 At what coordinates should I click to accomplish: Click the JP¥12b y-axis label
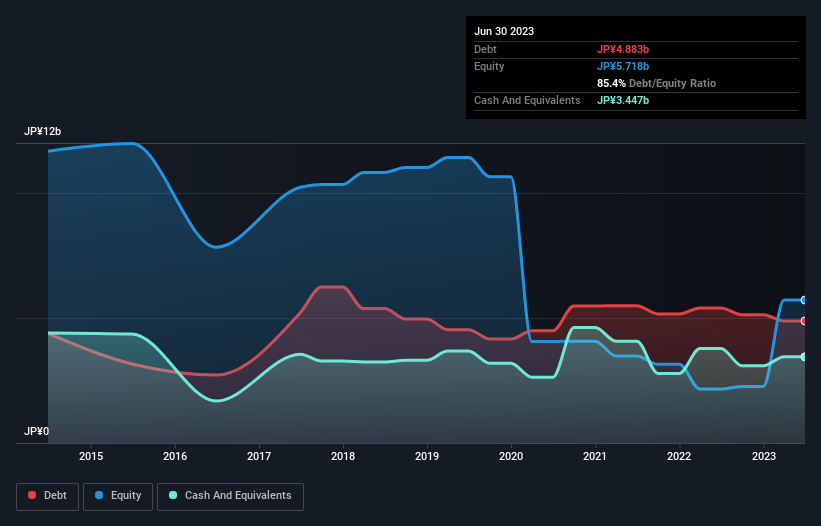[42, 131]
